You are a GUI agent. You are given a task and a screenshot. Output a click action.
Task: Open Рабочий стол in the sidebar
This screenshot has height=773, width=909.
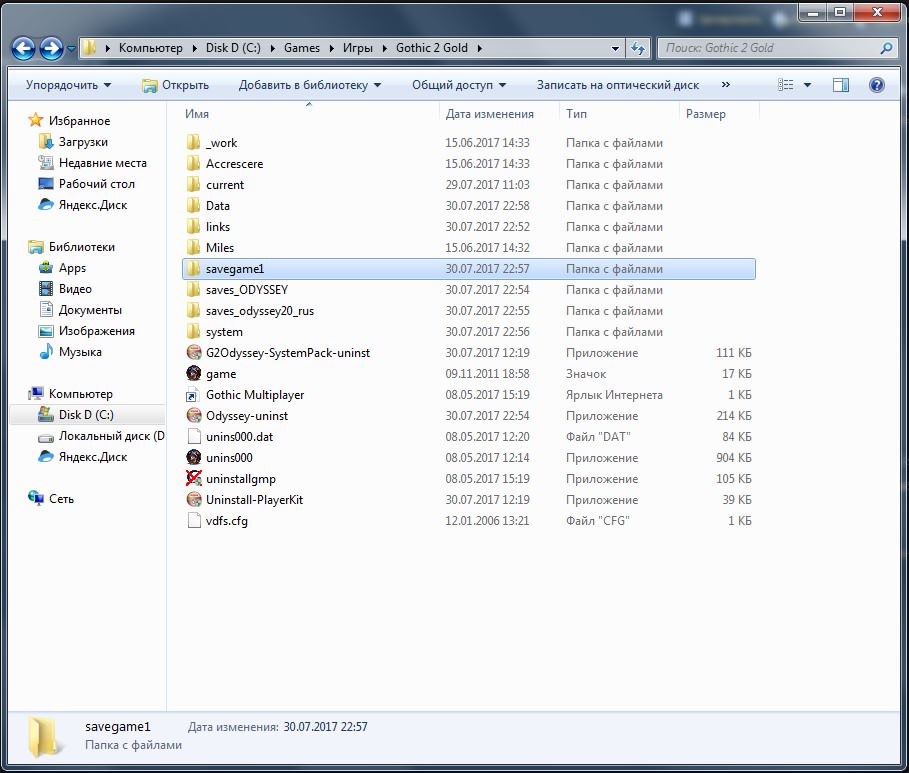tap(87, 184)
